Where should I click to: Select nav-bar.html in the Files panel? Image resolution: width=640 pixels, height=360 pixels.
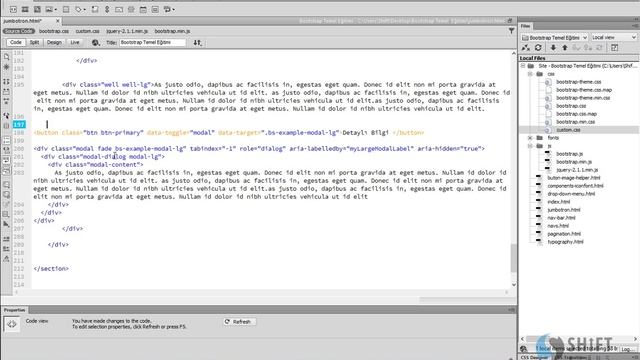(x=561, y=218)
